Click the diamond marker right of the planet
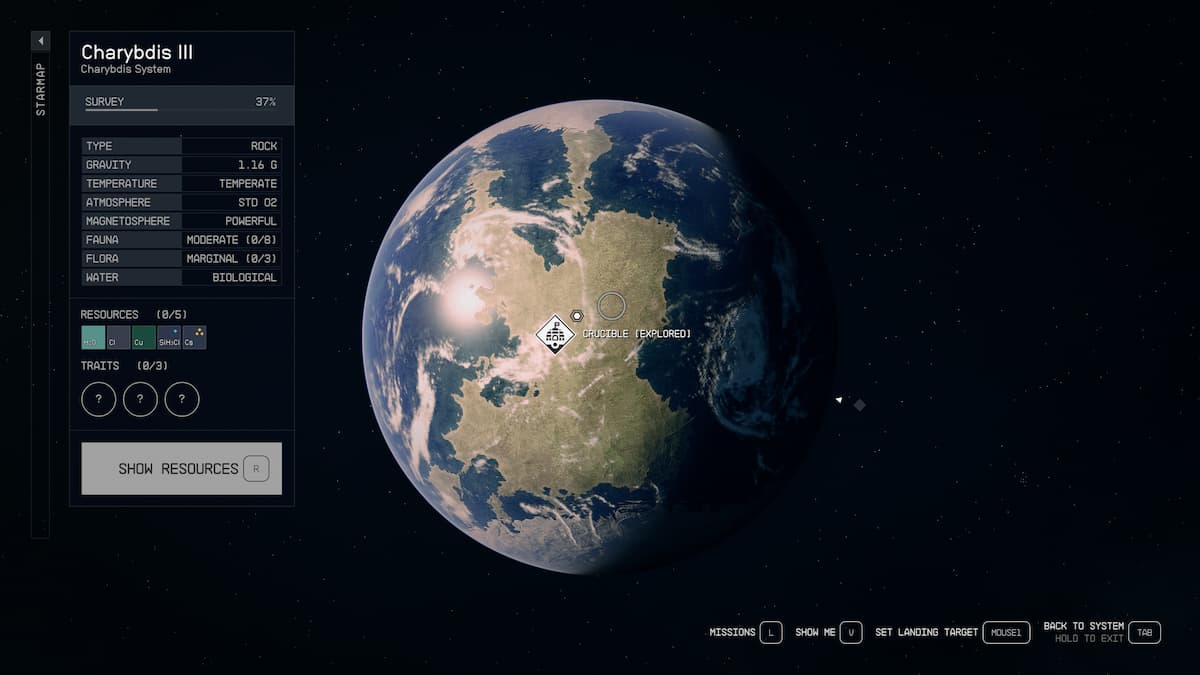Screen dimensions: 1200x675 (x=859, y=405)
